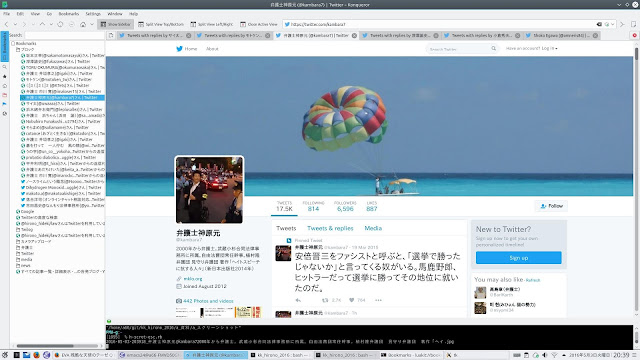This screenshot has height=360, width=640.
Task: Open the Go menu
Action: [49, 13]
